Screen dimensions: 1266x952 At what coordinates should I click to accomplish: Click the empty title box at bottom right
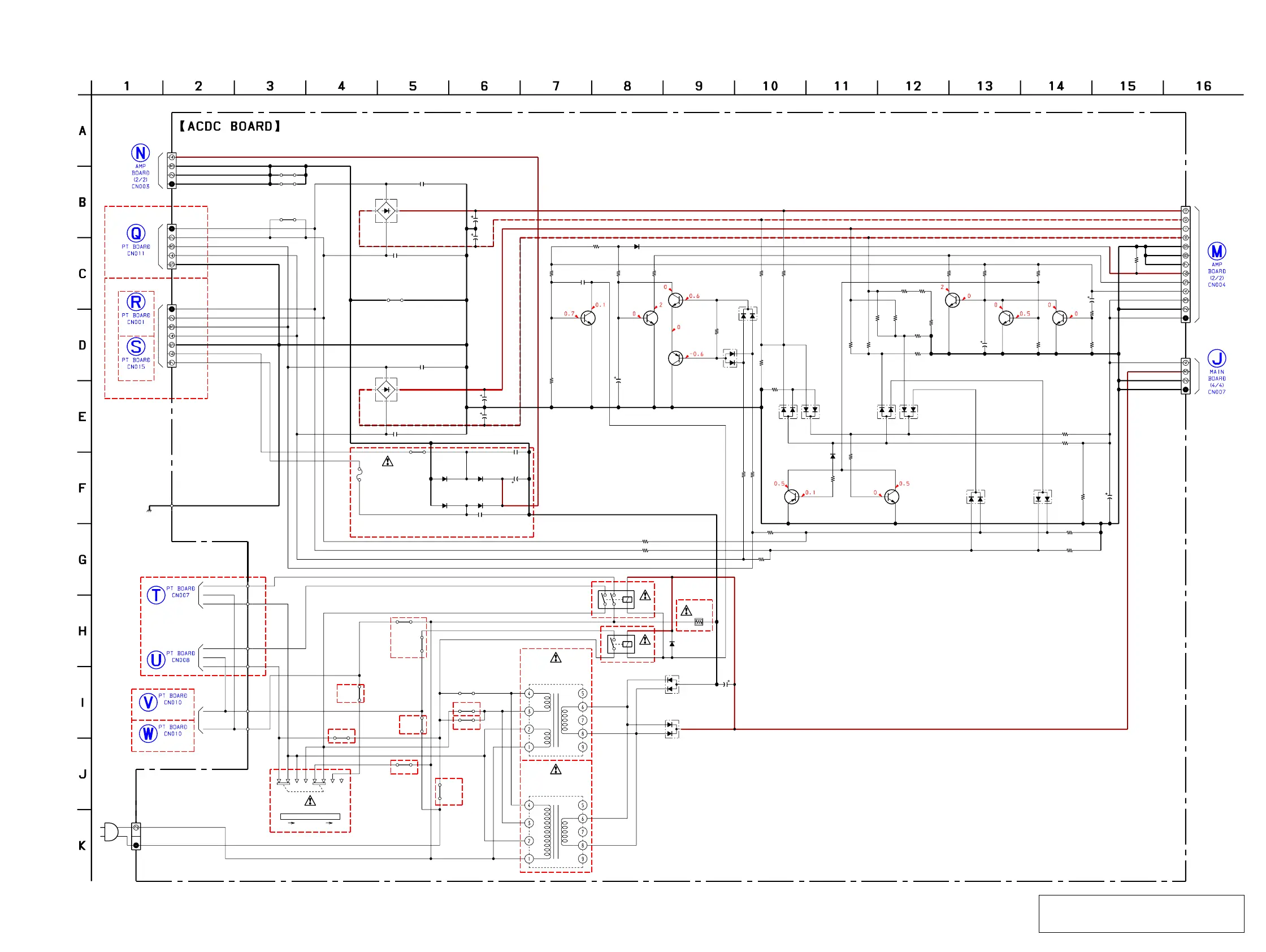[x=1141, y=913]
